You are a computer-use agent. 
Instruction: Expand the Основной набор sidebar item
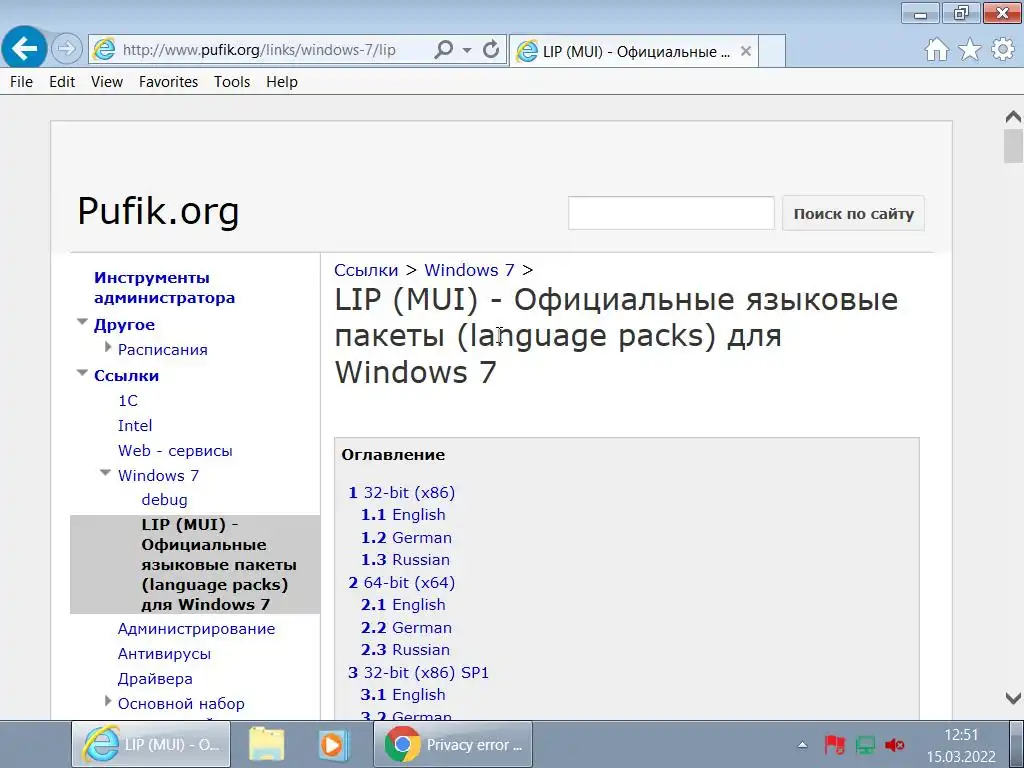108,701
